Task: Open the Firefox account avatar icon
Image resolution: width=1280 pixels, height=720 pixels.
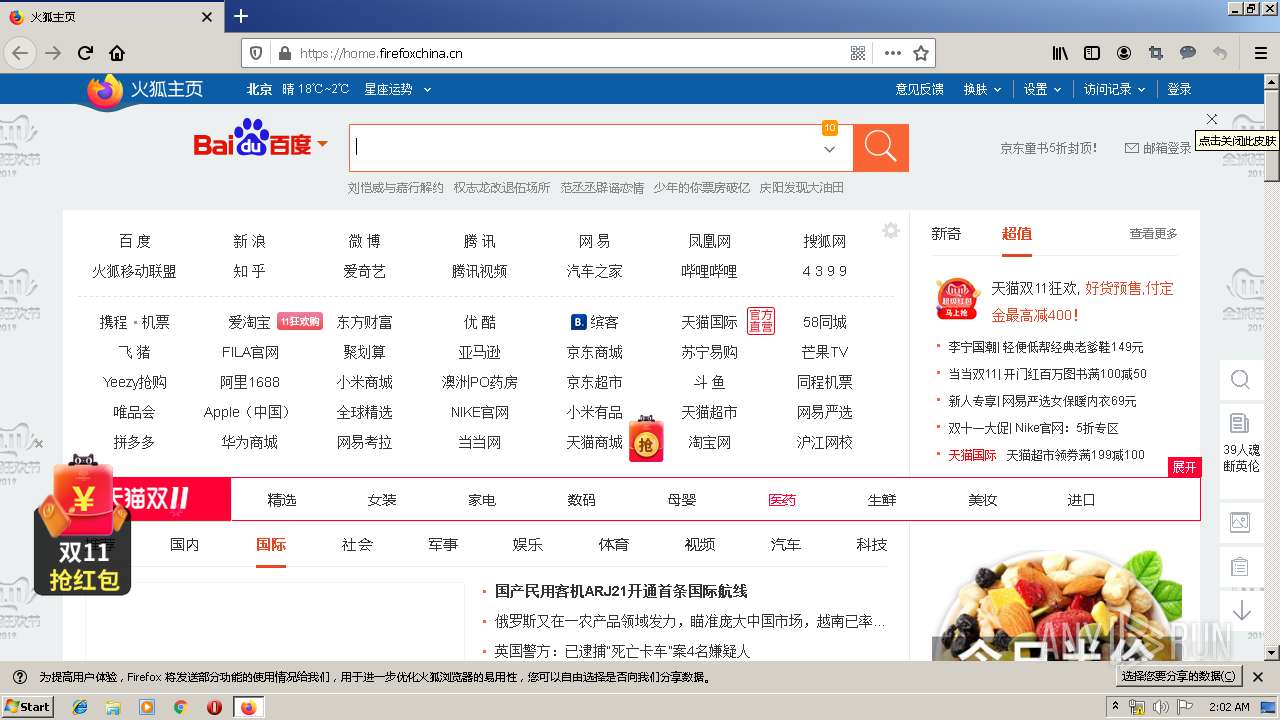Action: point(1124,53)
